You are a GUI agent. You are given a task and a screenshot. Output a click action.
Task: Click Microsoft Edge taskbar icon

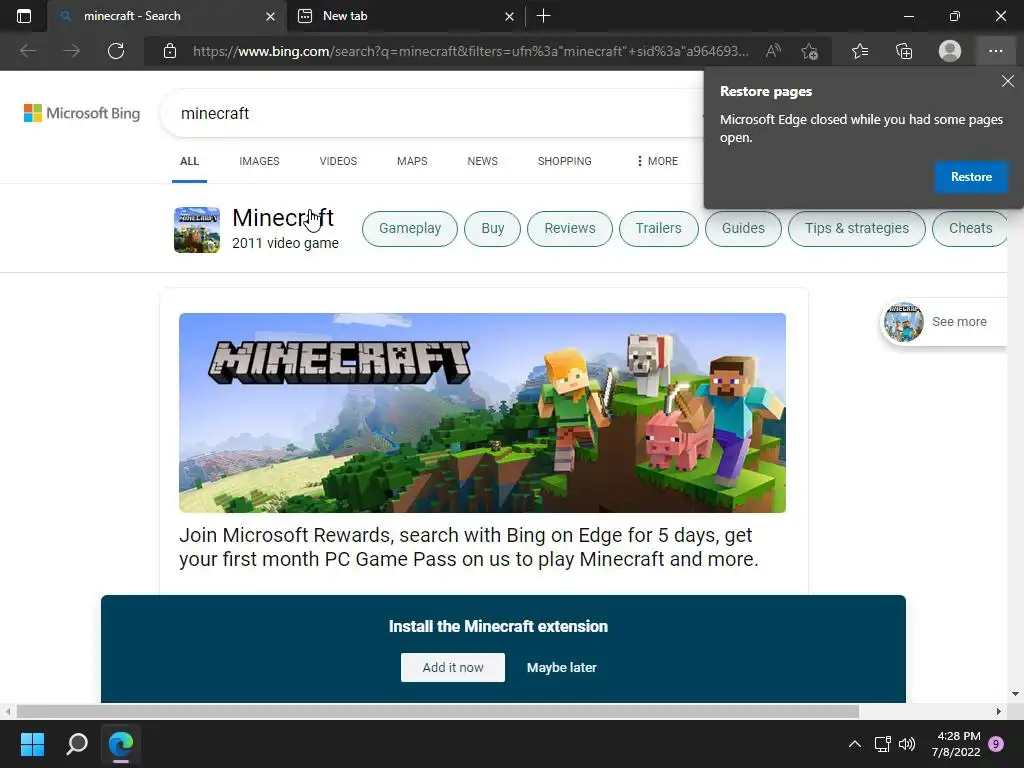121,744
